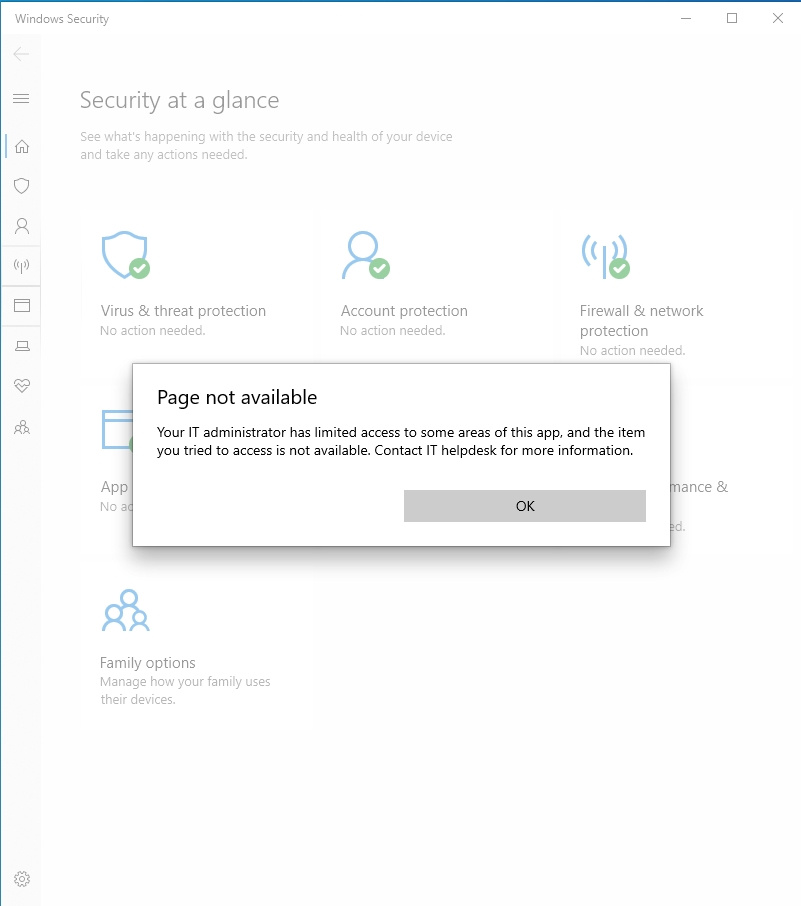Click 'No action needed.' under Account protection

tap(392, 331)
